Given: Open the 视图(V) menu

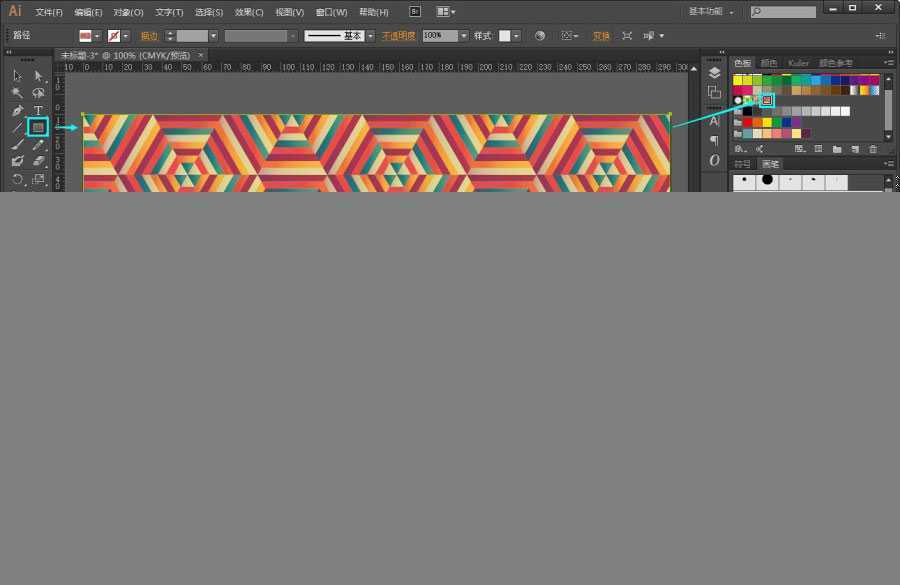Looking at the screenshot, I should (x=289, y=12).
